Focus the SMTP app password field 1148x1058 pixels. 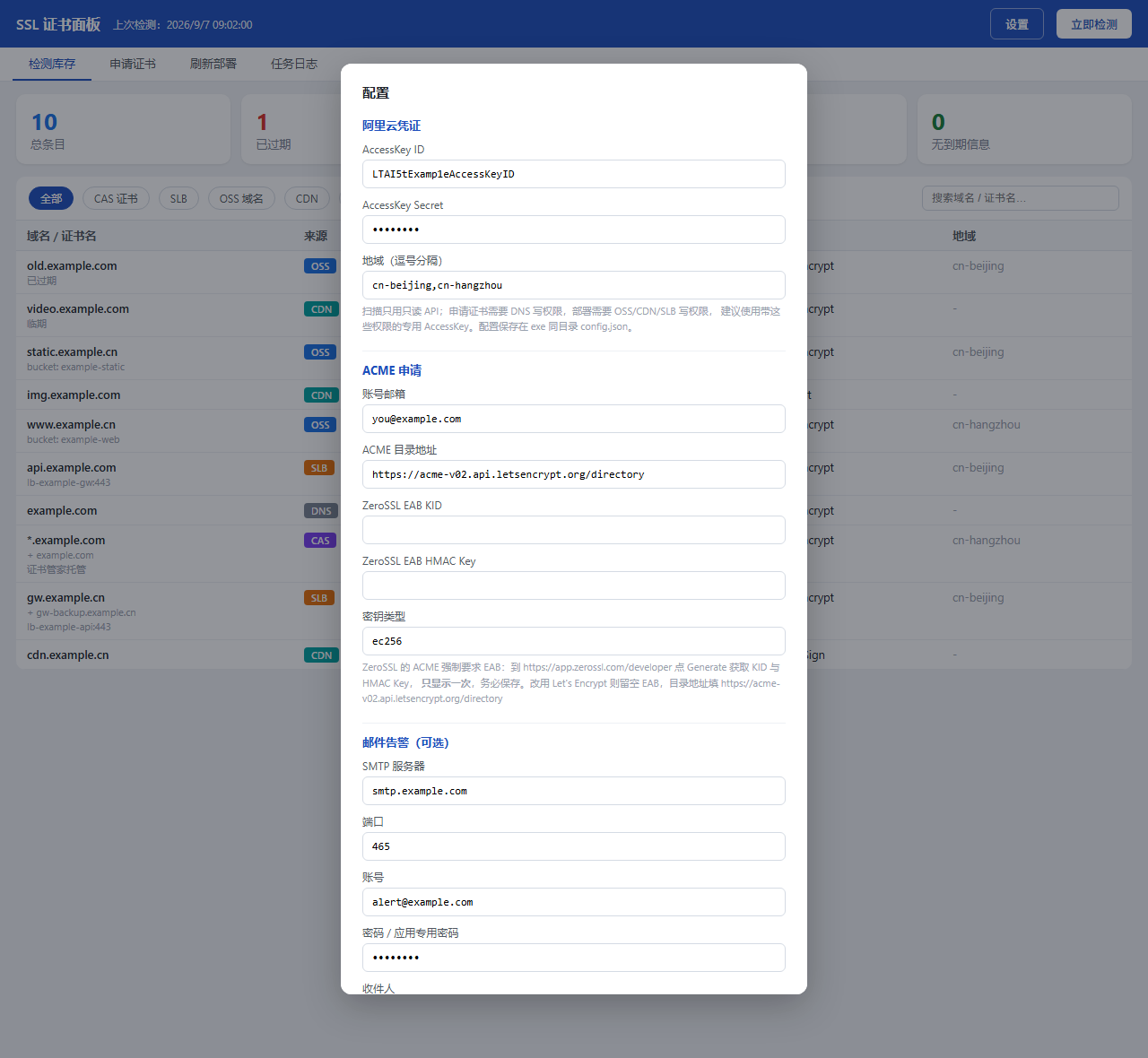click(574, 958)
